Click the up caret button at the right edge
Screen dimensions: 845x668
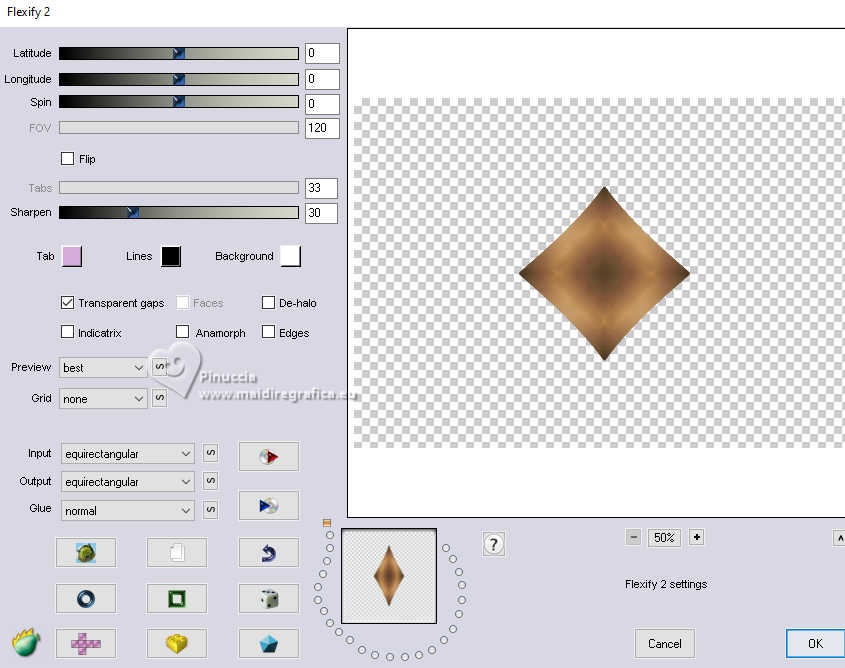[840, 538]
